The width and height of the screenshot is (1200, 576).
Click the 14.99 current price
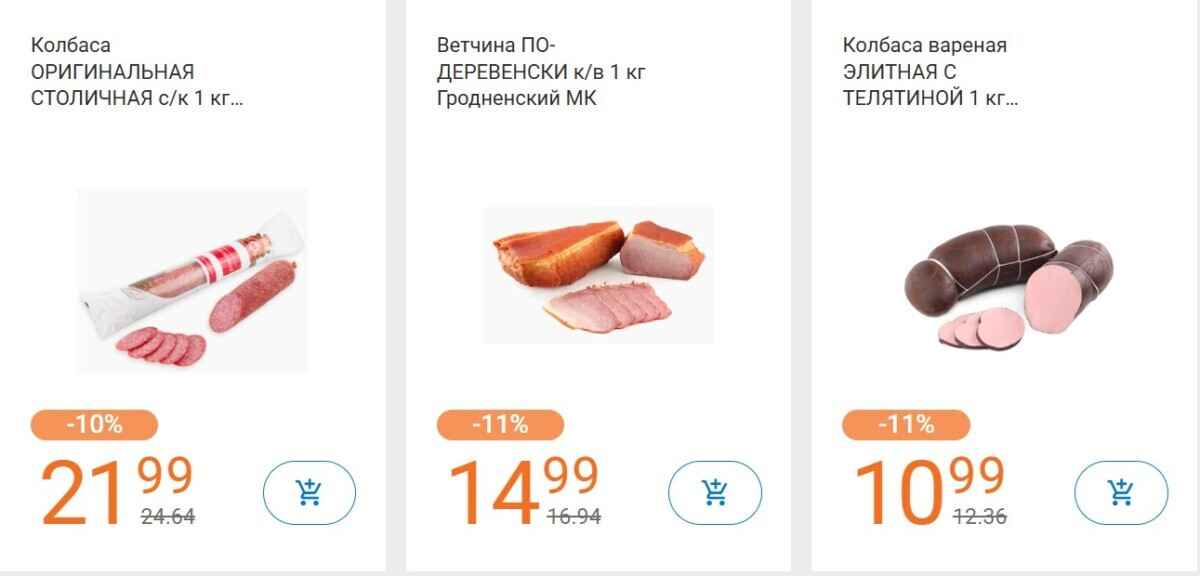(x=521, y=490)
